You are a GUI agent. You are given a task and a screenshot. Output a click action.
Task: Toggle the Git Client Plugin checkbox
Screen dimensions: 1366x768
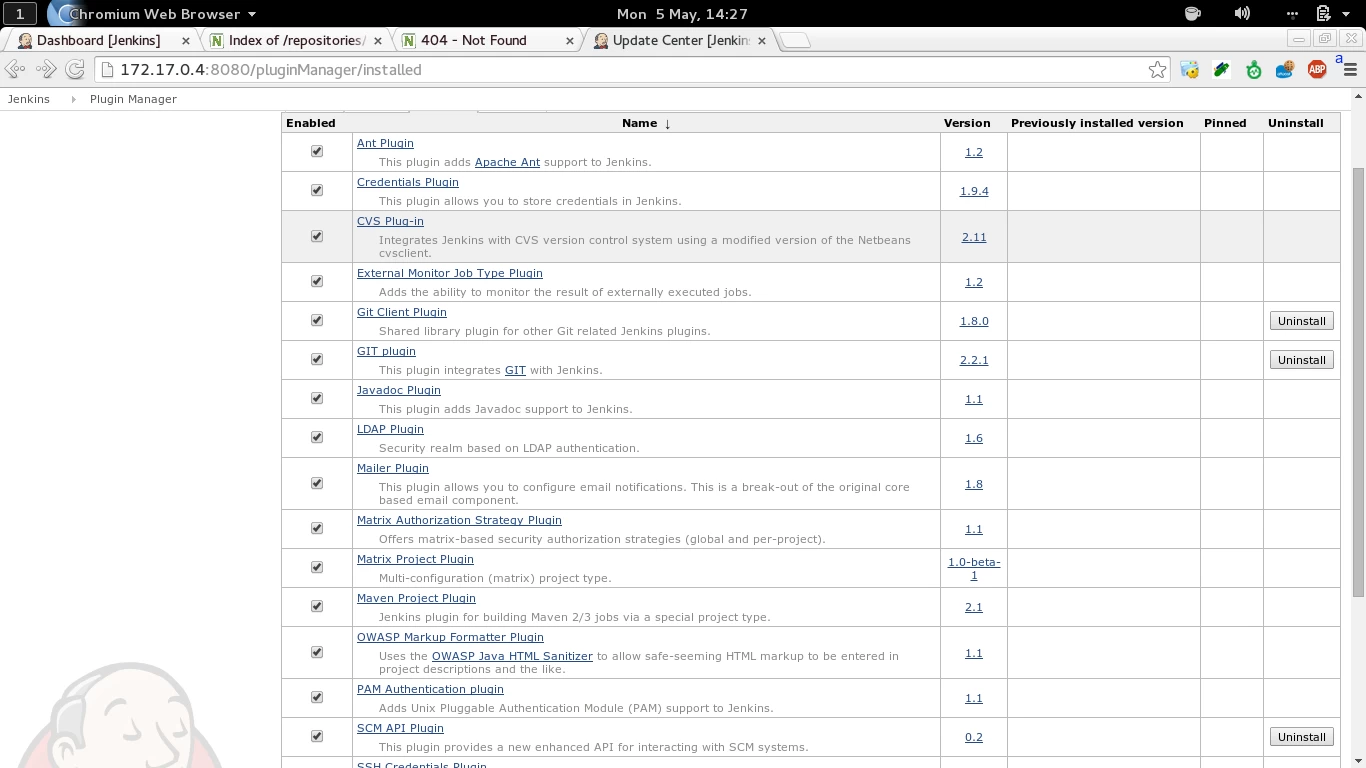click(317, 320)
